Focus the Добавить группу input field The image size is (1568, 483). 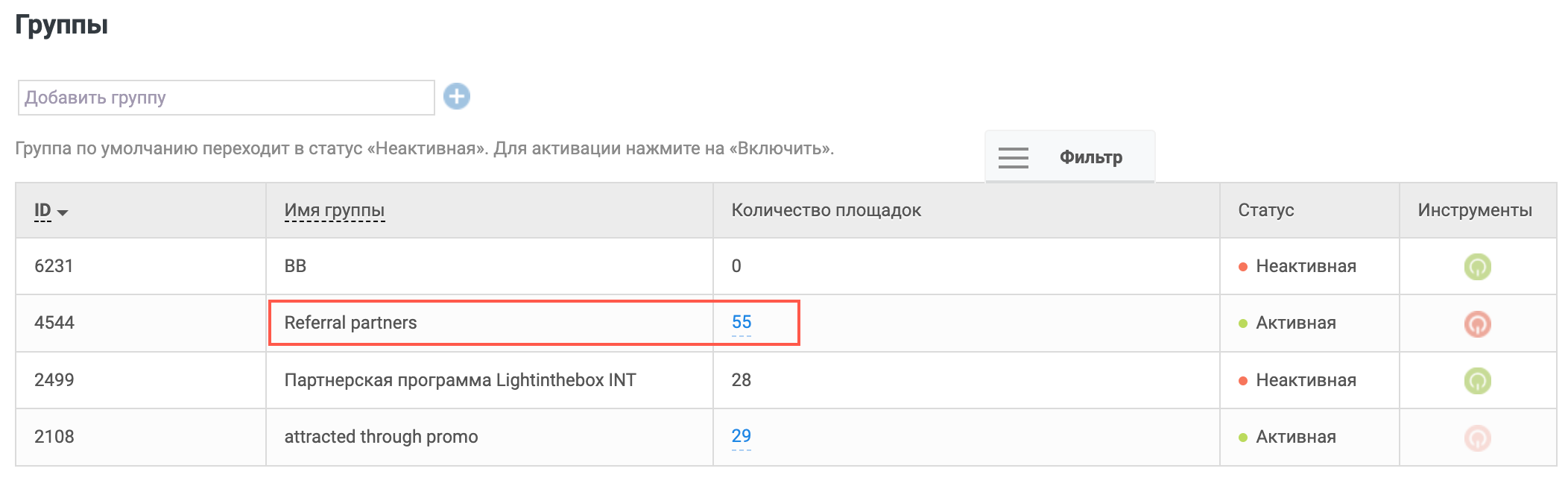pos(226,98)
